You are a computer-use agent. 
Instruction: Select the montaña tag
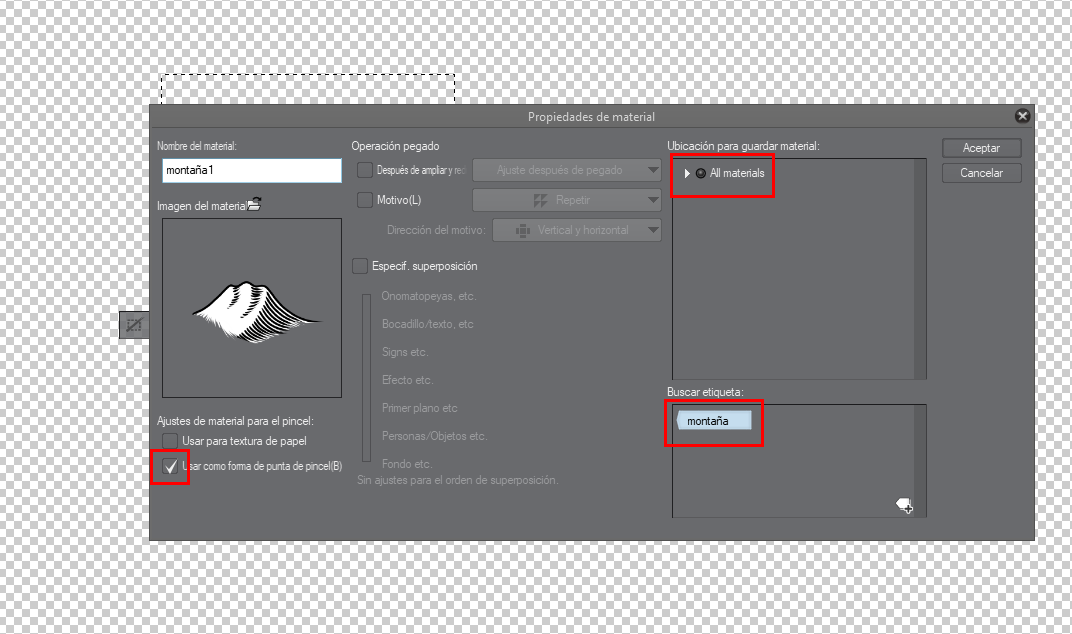pyautogui.click(x=714, y=421)
